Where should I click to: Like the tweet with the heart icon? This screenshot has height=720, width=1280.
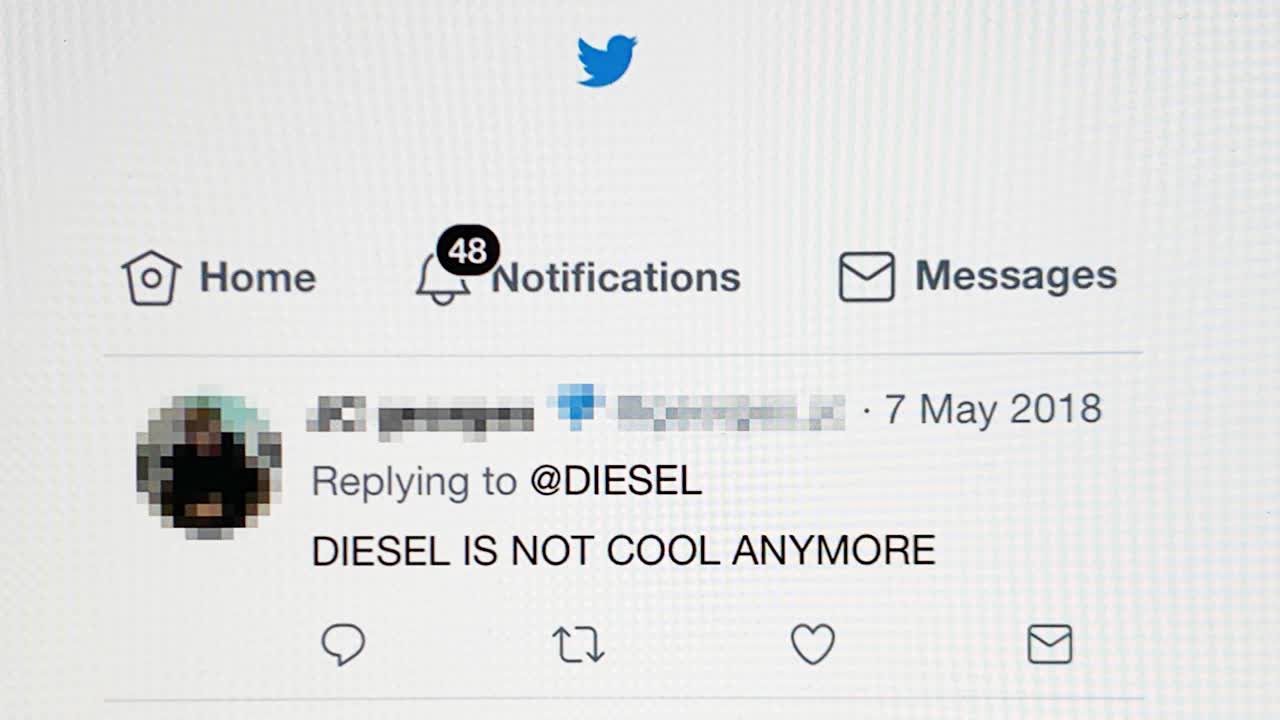pyautogui.click(x=813, y=645)
